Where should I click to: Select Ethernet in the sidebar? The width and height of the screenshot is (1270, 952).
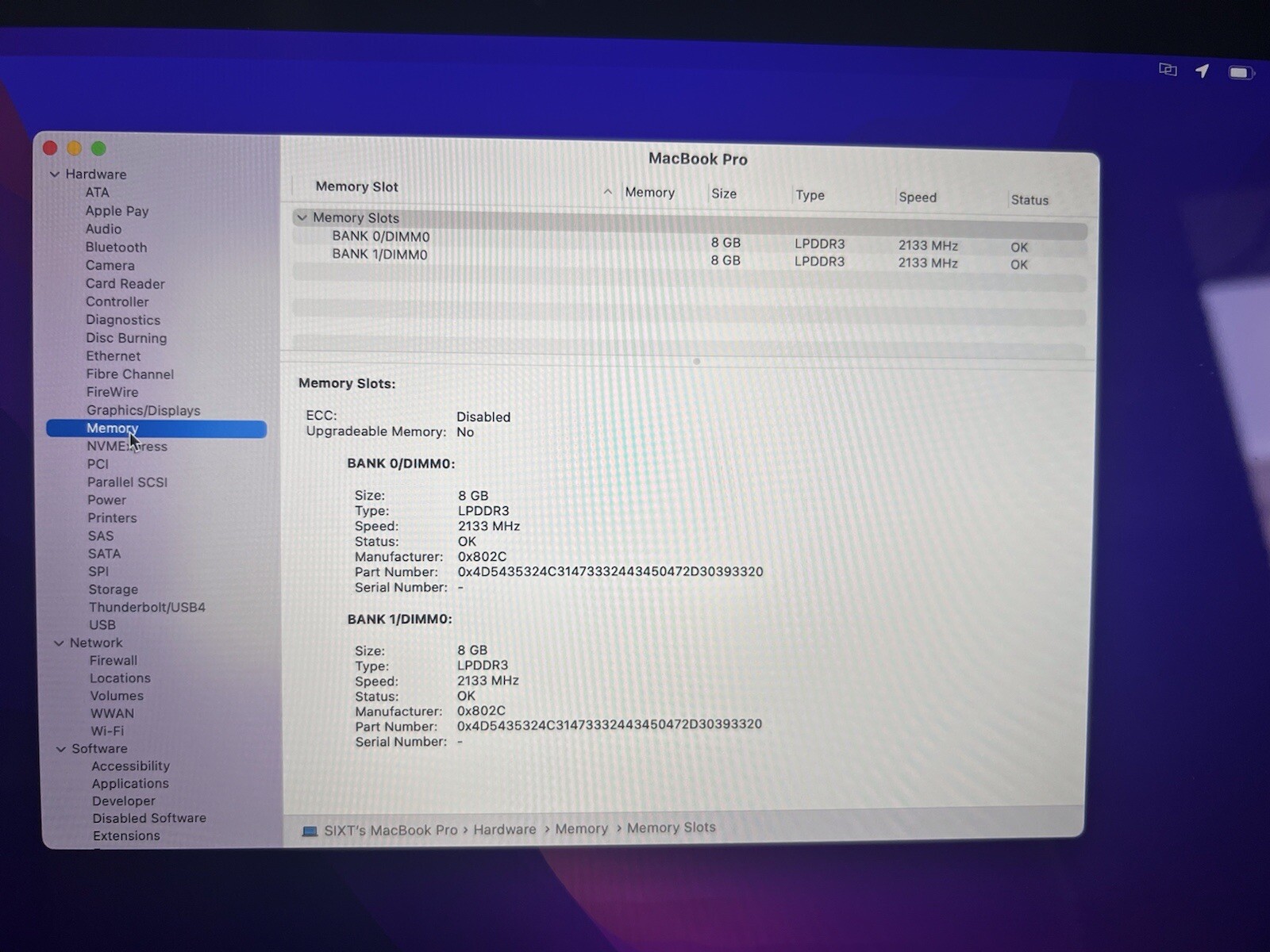[x=113, y=357]
